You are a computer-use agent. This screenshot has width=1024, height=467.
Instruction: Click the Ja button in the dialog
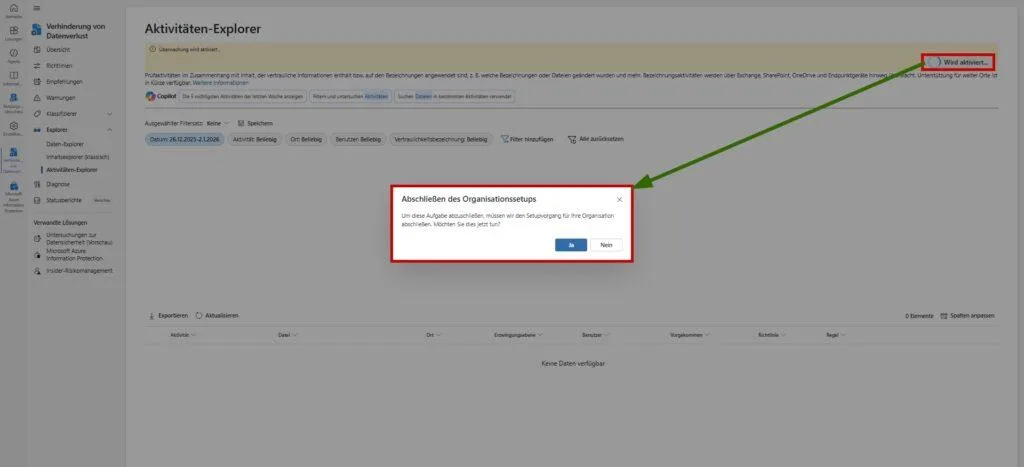[570, 245]
